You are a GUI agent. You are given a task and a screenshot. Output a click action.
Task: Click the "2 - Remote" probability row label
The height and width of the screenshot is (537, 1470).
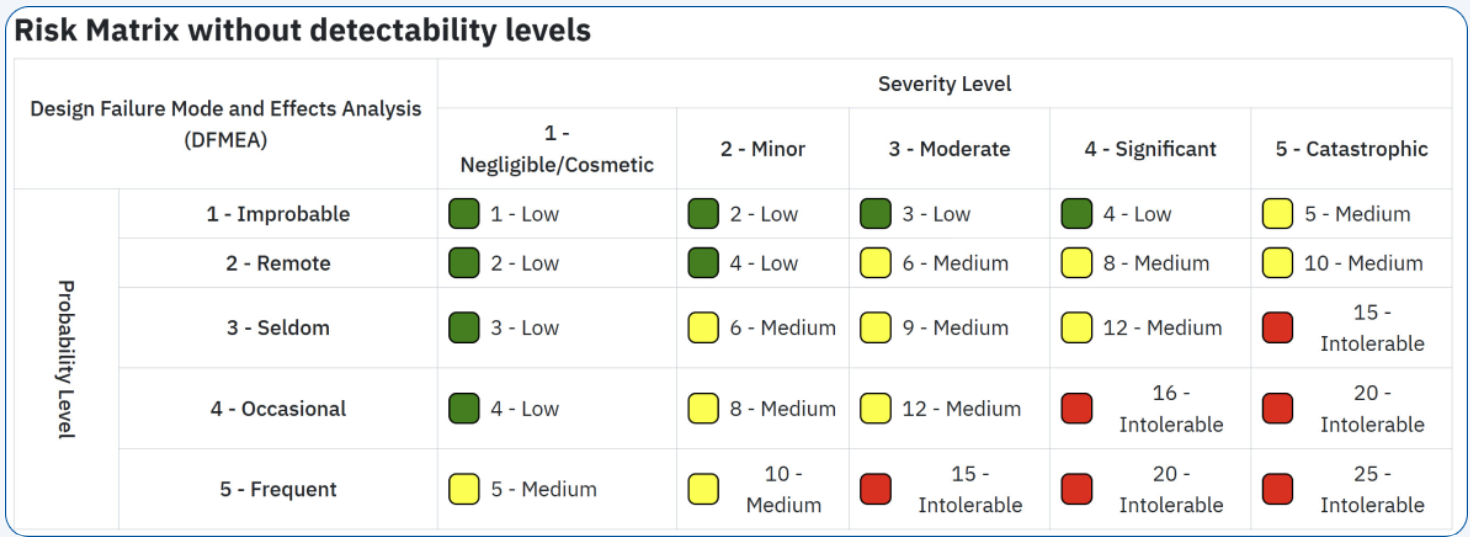pos(278,264)
